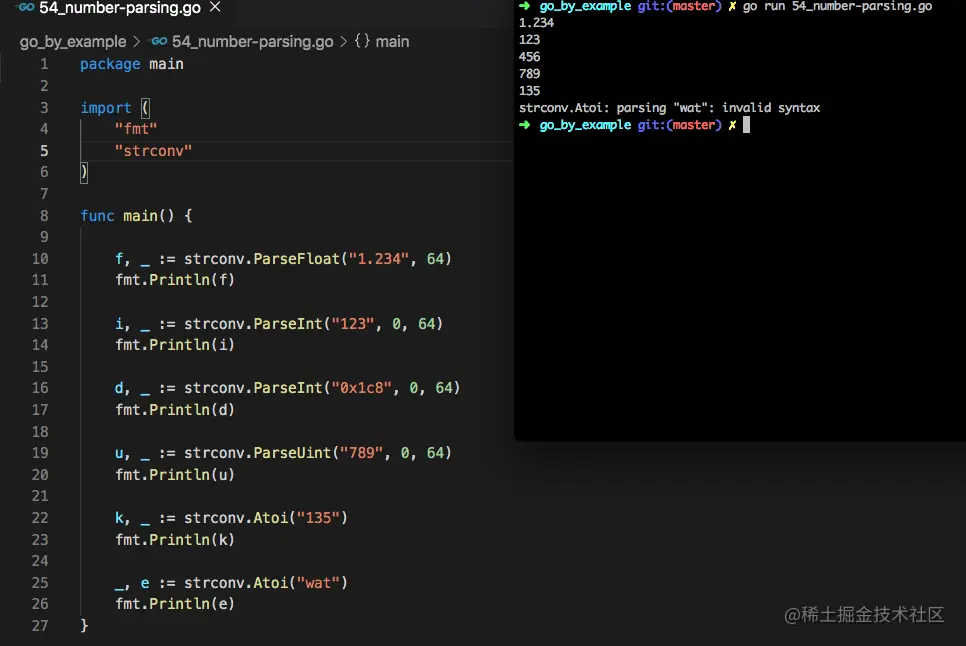This screenshot has height=646, width=966.
Task: Close the 54_number-parsing.go editor tab
Action: coord(215,7)
